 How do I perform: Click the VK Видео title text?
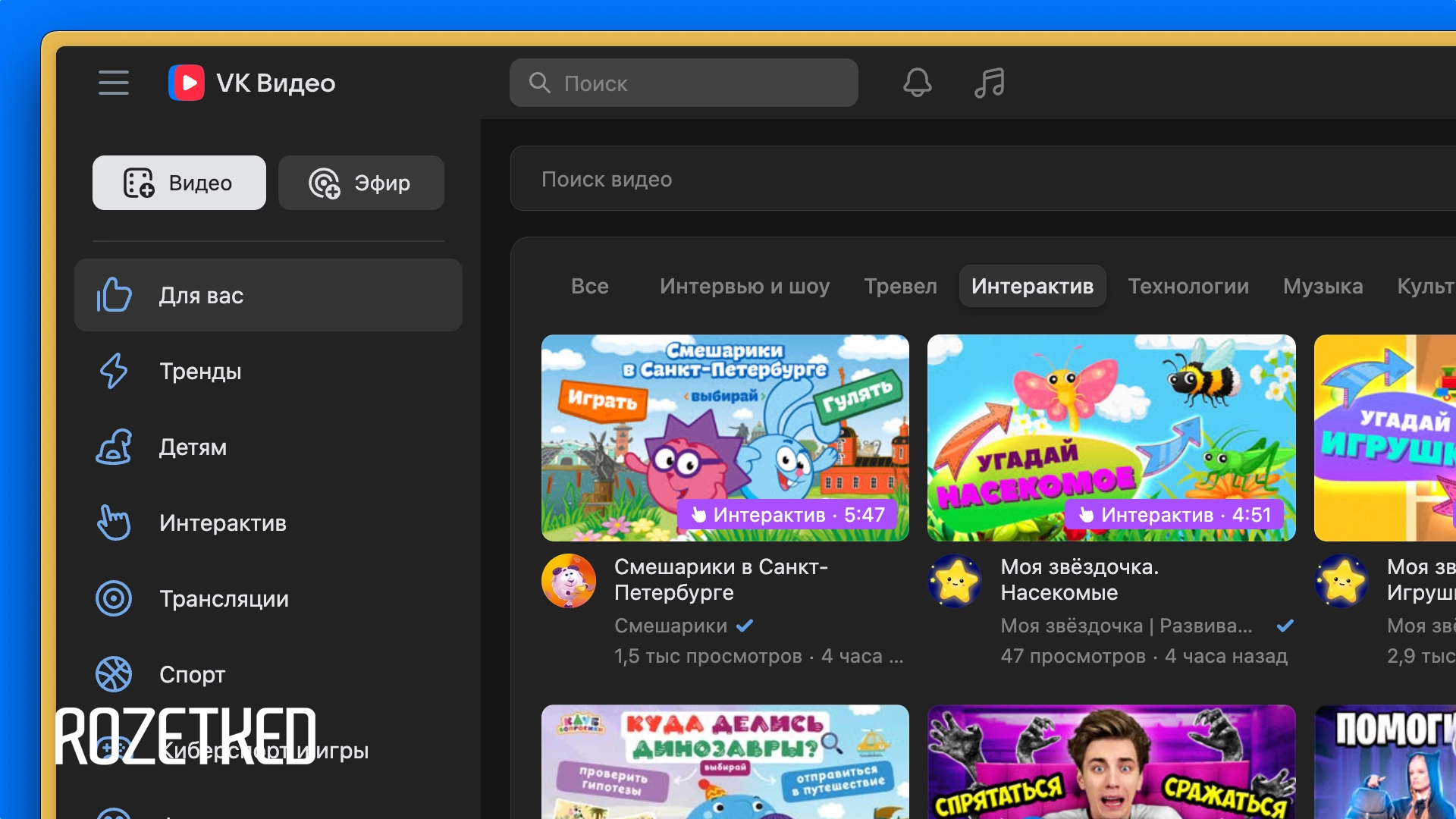pyautogui.click(x=276, y=83)
